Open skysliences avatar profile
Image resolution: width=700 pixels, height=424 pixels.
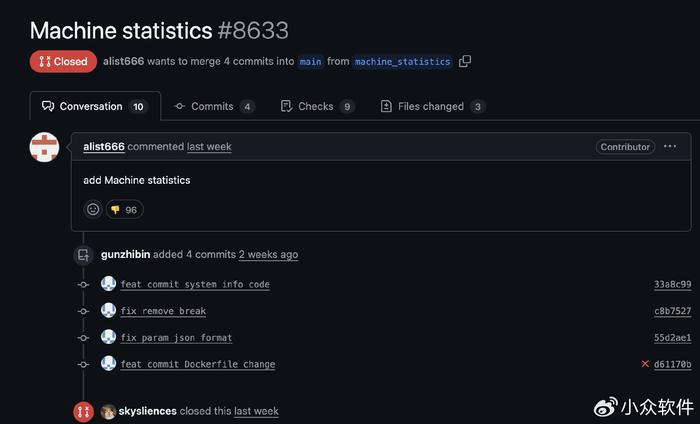(x=108, y=411)
